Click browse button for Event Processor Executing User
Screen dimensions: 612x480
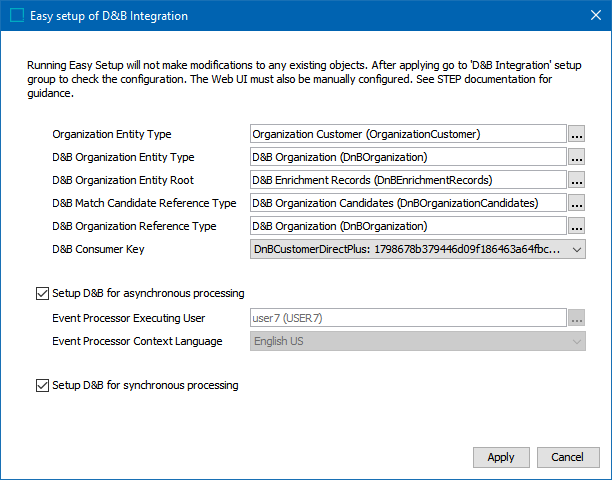577,318
